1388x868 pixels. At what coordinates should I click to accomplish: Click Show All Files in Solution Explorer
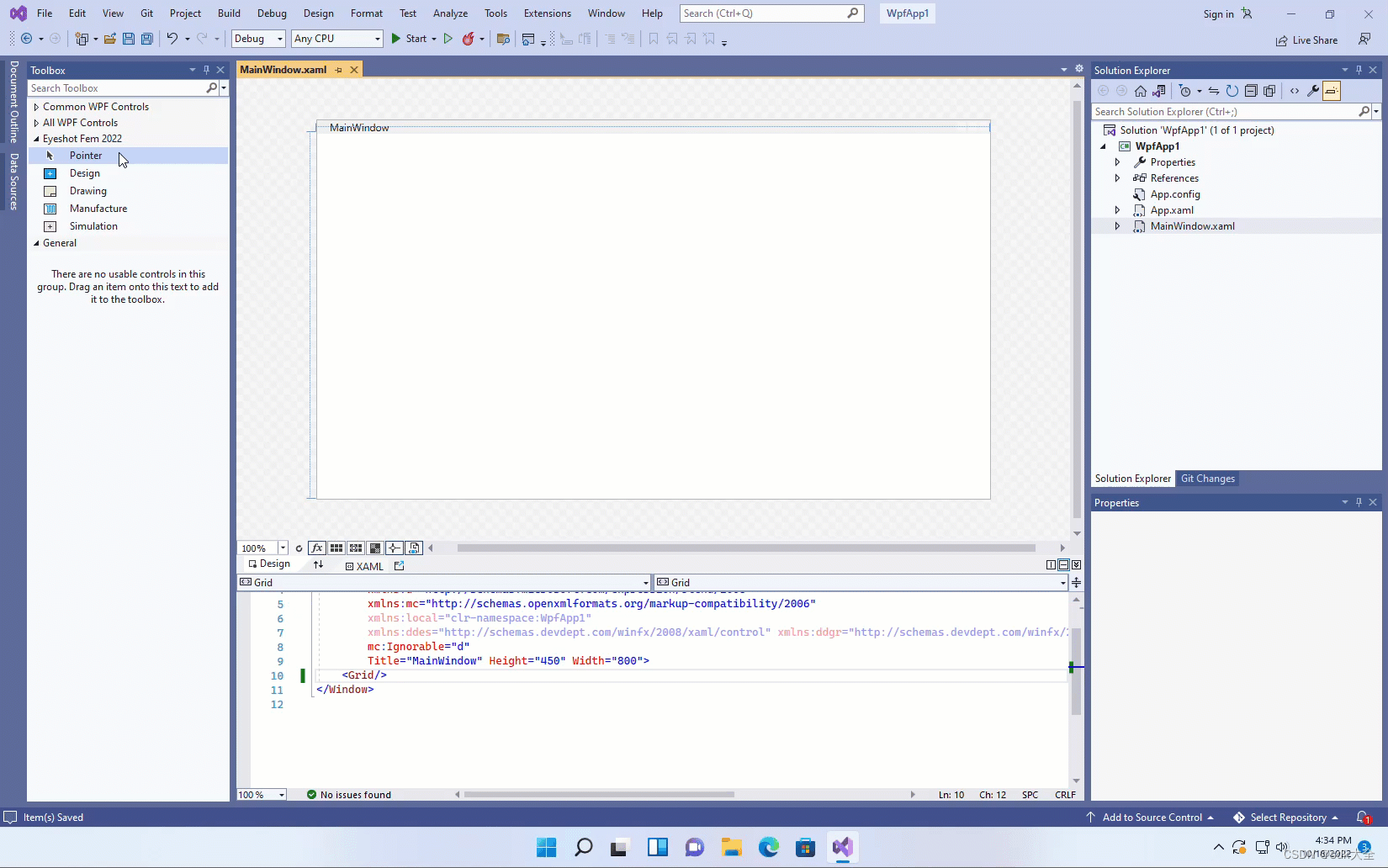tap(1269, 91)
